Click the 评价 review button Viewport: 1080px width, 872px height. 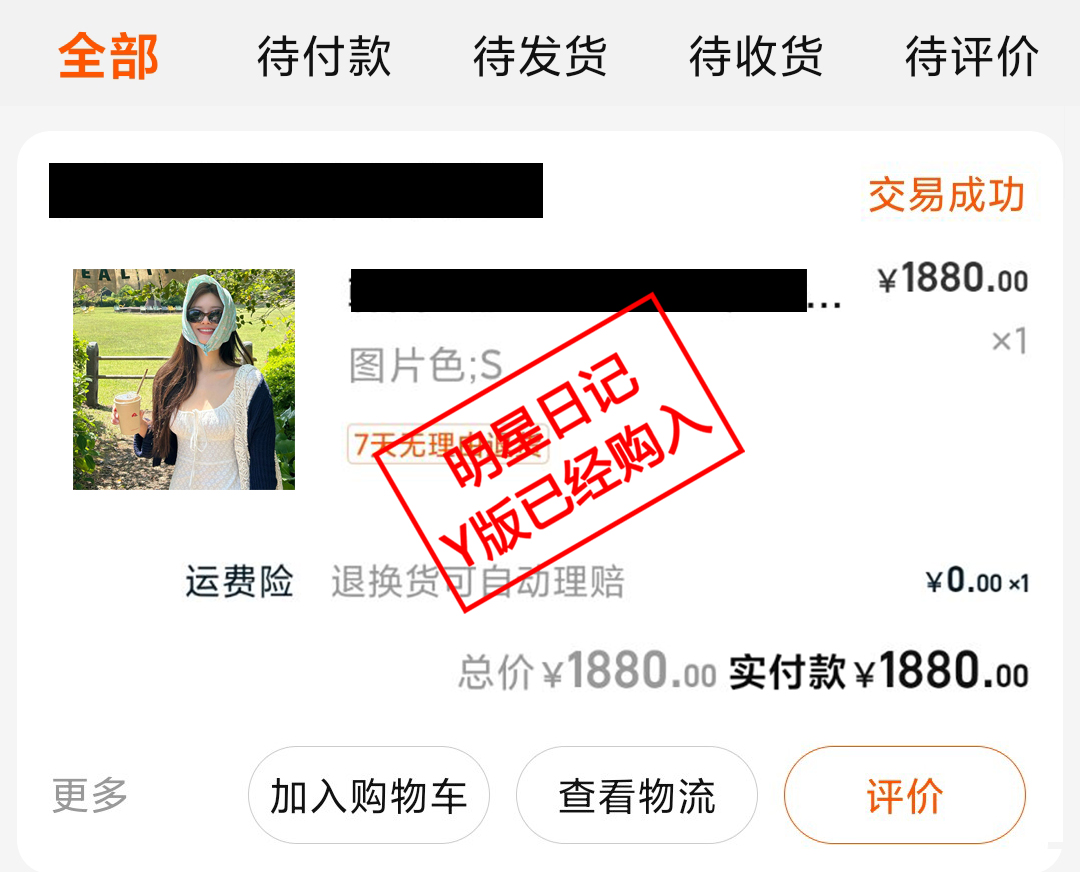[x=904, y=795]
